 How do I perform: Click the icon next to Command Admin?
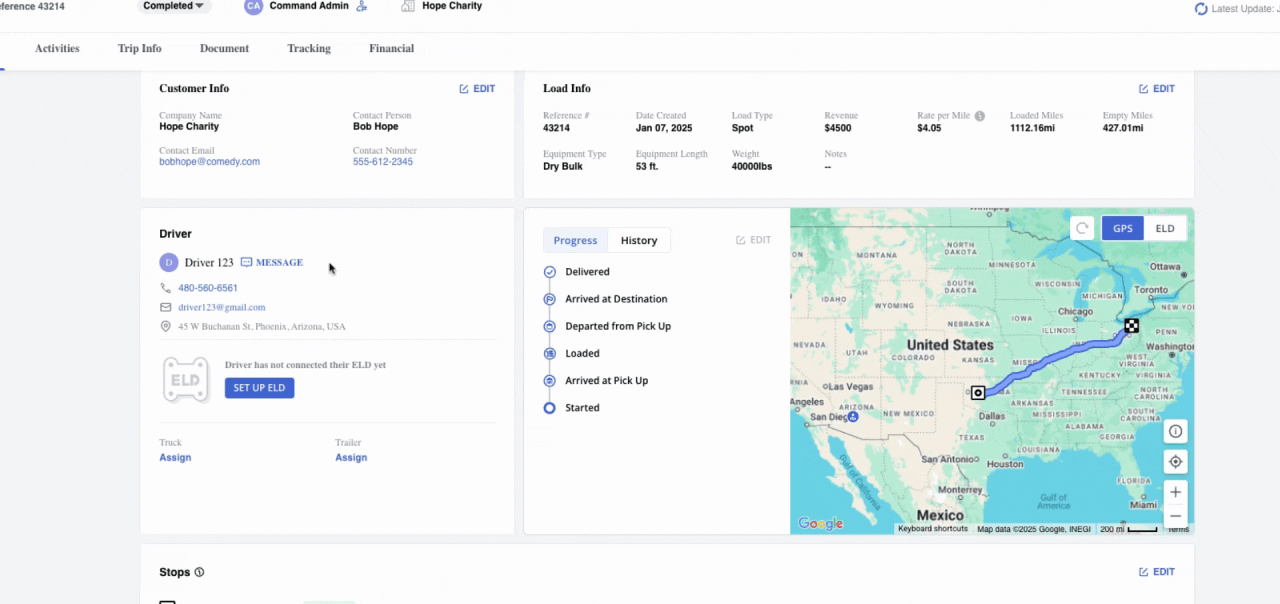tap(362, 6)
